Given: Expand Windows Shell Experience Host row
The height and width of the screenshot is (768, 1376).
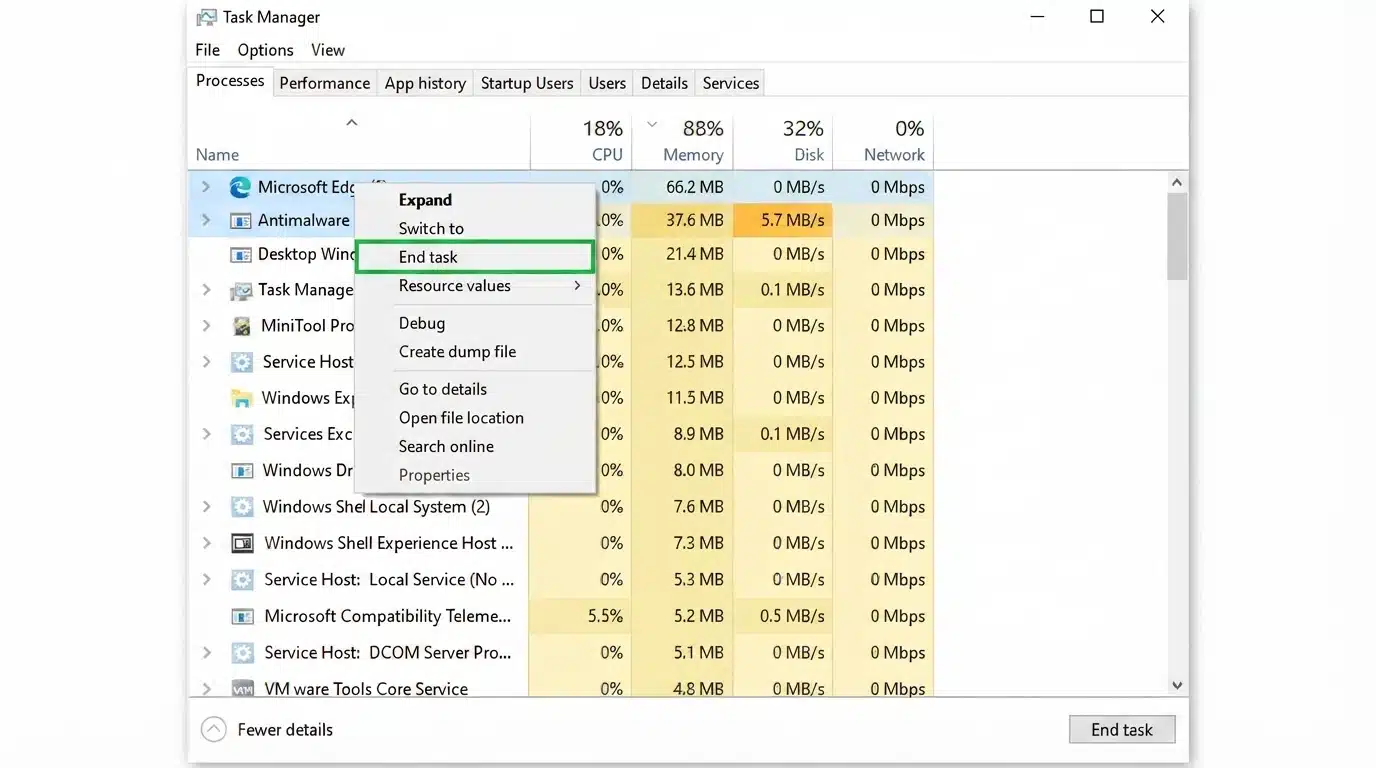Looking at the screenshot, I should click(206, 543).
